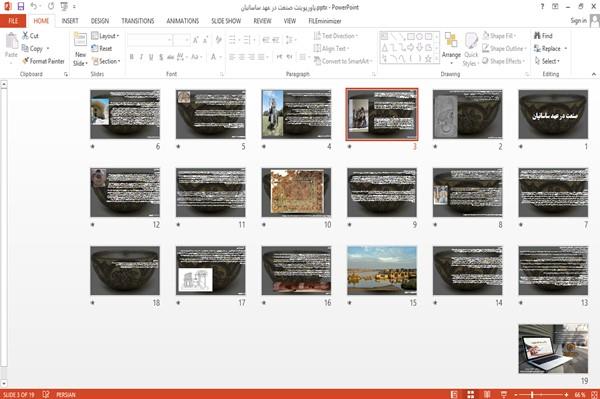This screenshot has width=600, height=399.
Task: Select slide 10 thumbnail
Action: [296, 192]
